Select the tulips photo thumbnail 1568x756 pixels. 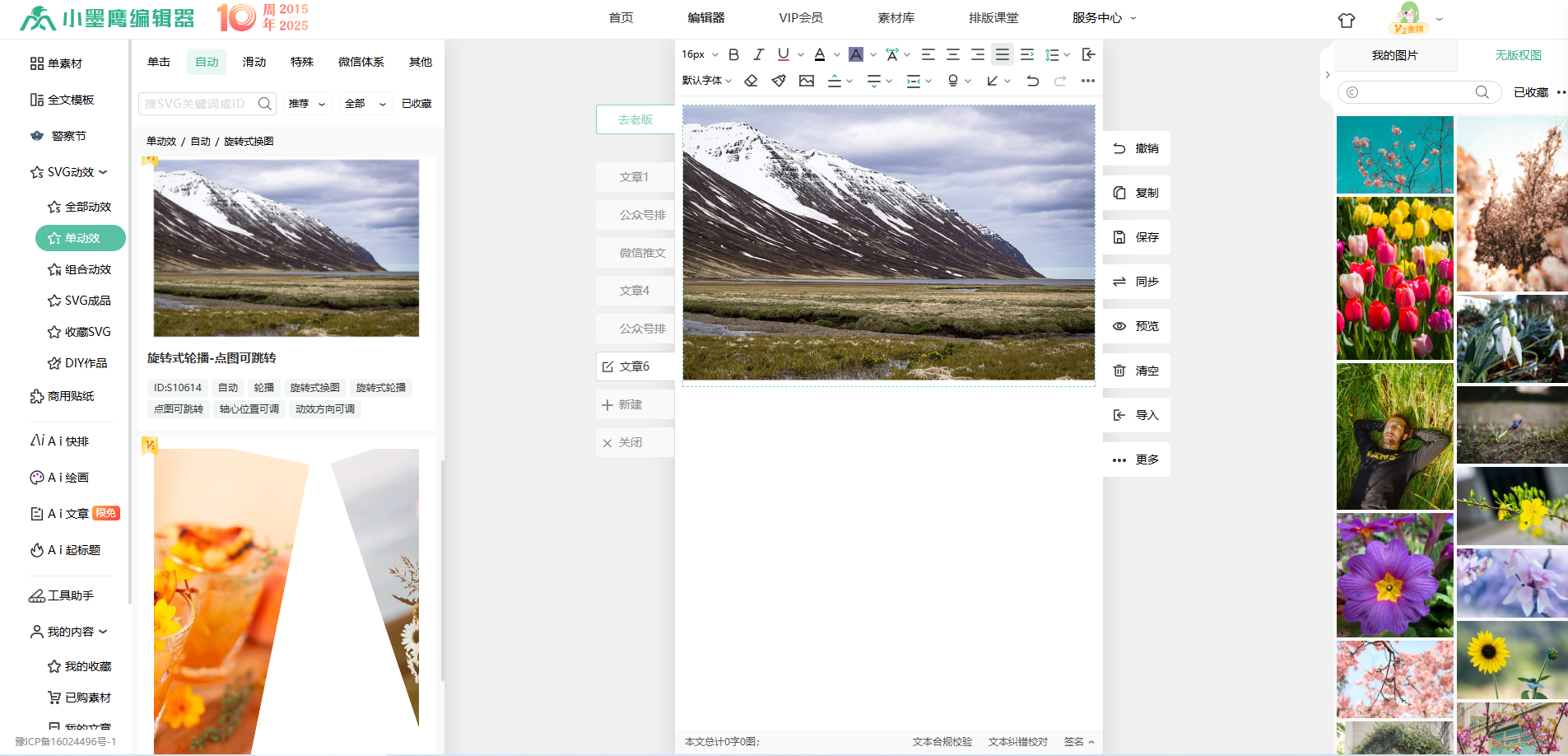pos(1394,278)
